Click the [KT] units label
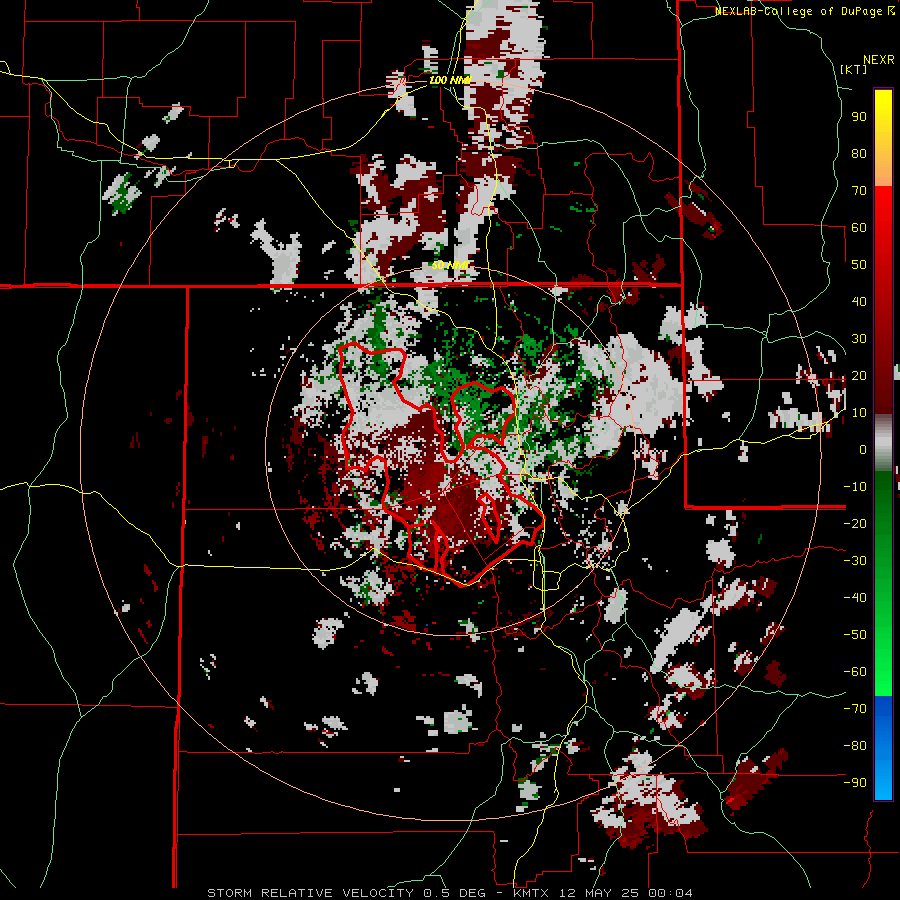The height and width of the screenshot is (900, 900). [854, 69]
